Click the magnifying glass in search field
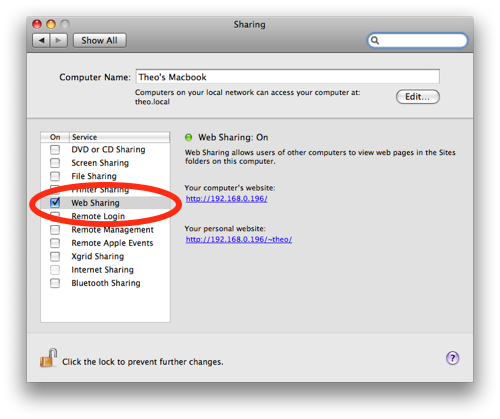Viewport: 500px width, 419px height. point(375,40)
